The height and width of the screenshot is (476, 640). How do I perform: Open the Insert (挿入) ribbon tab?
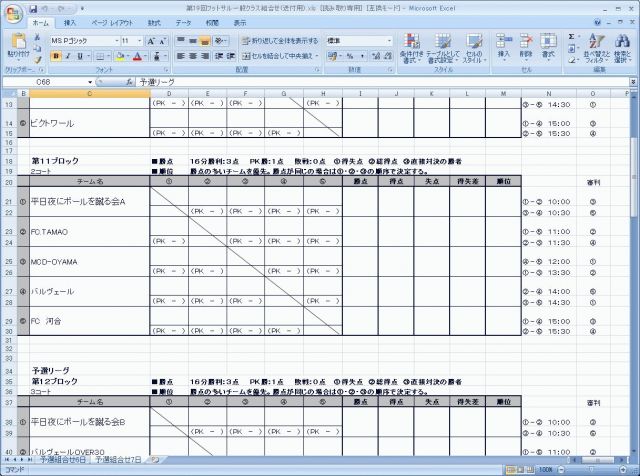point(69,22)
